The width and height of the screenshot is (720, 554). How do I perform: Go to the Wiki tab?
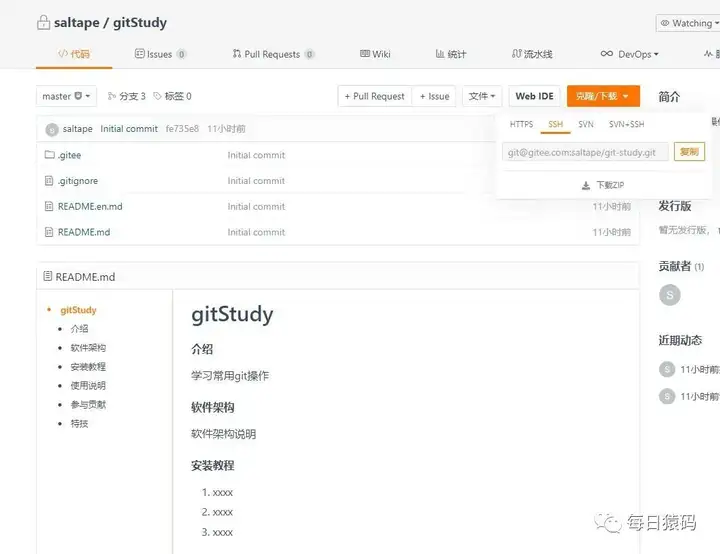tap(375, 54)
